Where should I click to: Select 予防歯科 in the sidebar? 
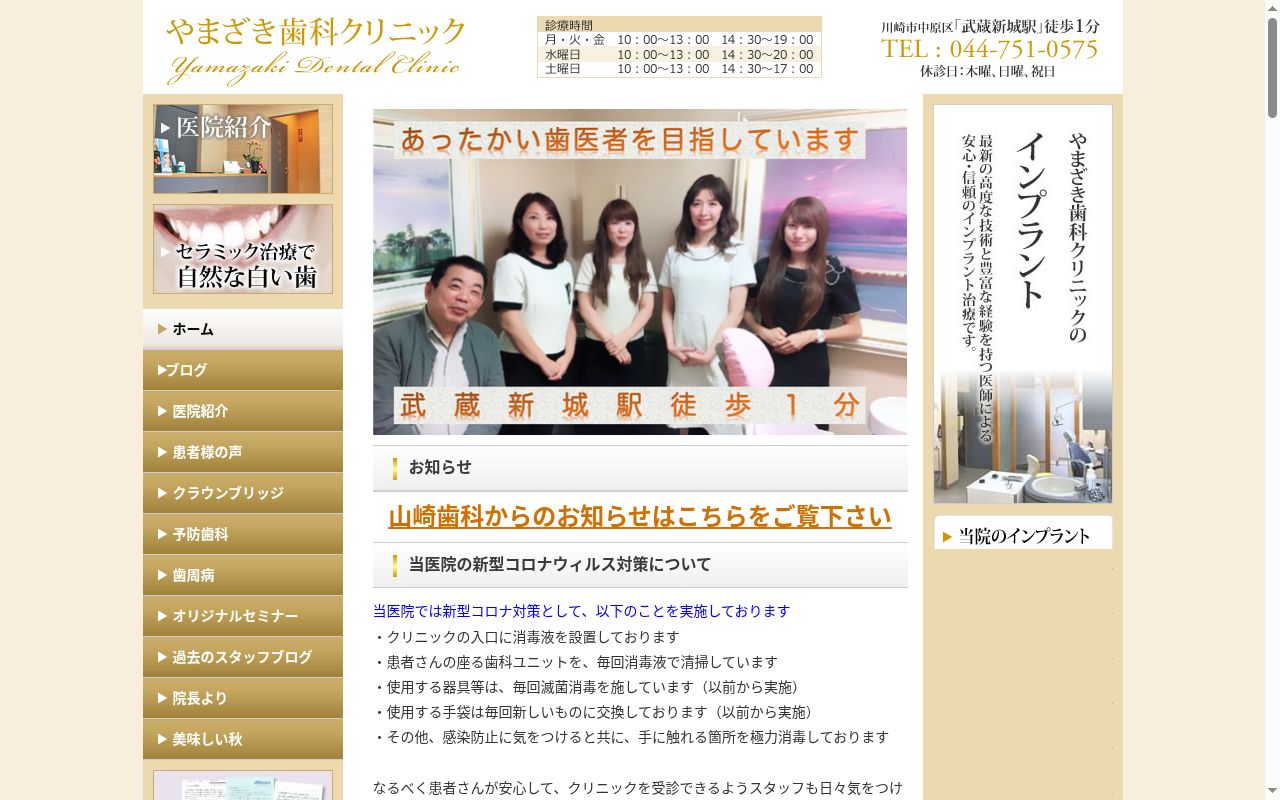(243, 534)
